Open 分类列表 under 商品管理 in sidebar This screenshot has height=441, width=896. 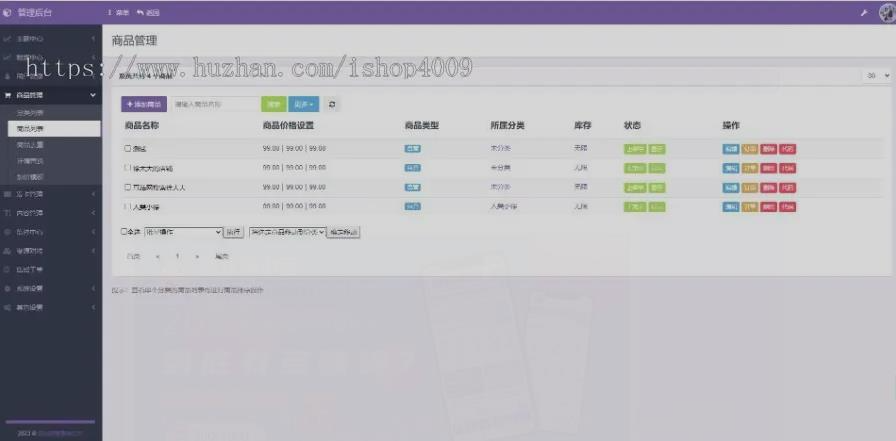[54, 113]
